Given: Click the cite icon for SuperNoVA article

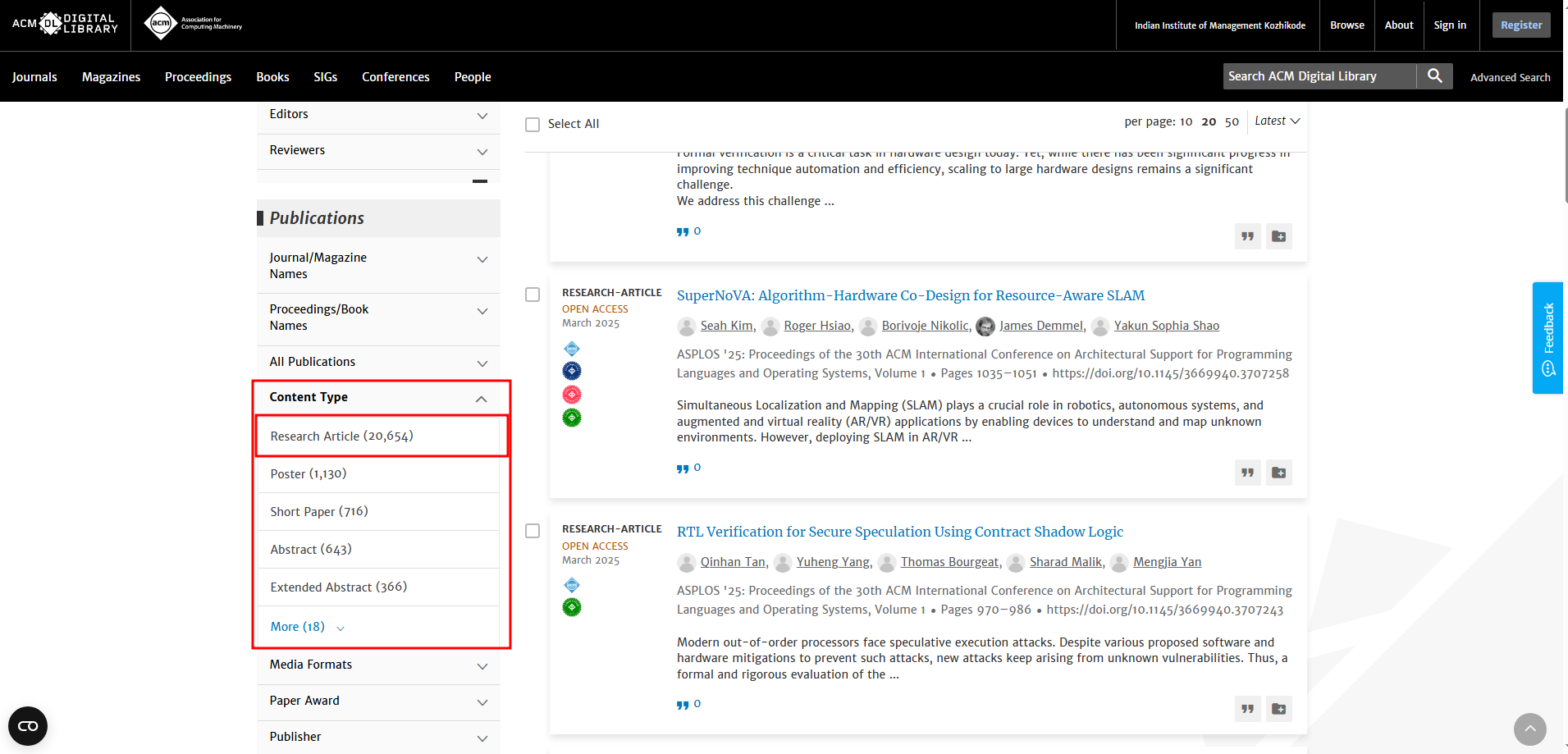Looking at the screenshot, I should tap(1247, 473).
